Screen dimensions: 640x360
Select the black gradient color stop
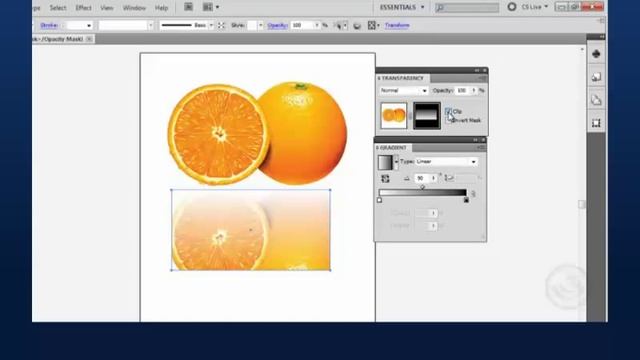click(x=466, y=200)
